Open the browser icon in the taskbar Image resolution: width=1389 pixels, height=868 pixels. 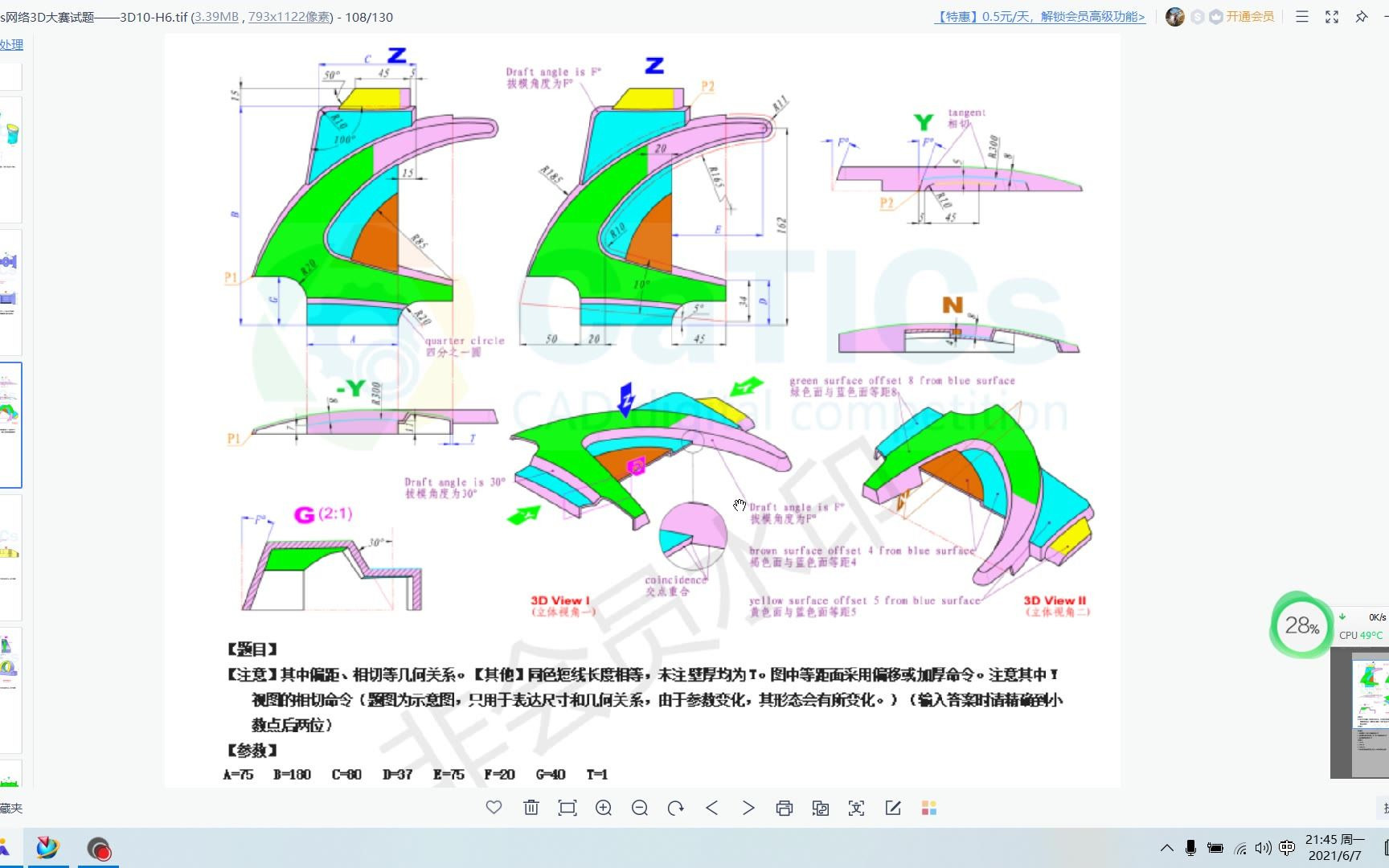click(x=47, y=848)
